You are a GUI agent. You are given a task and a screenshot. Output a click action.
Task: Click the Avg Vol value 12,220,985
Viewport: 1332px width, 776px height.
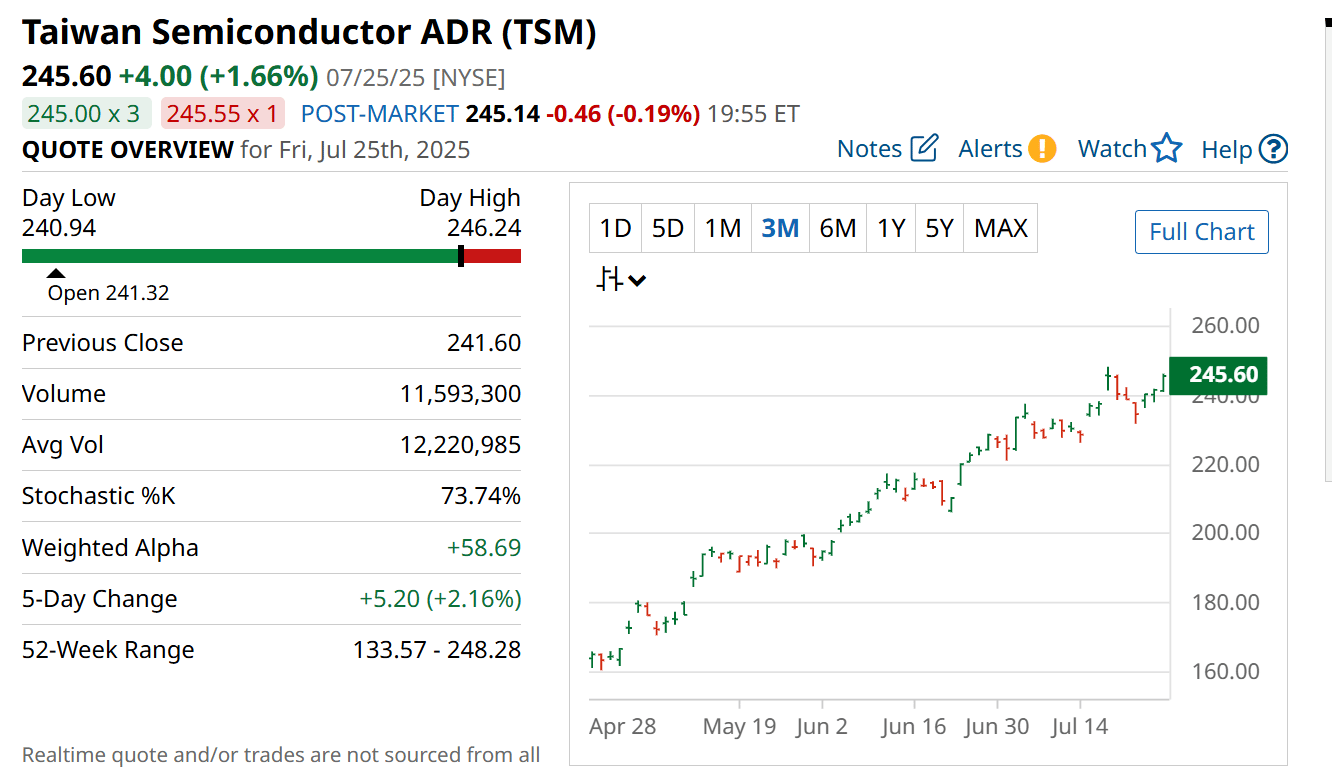tap(461, 445)
